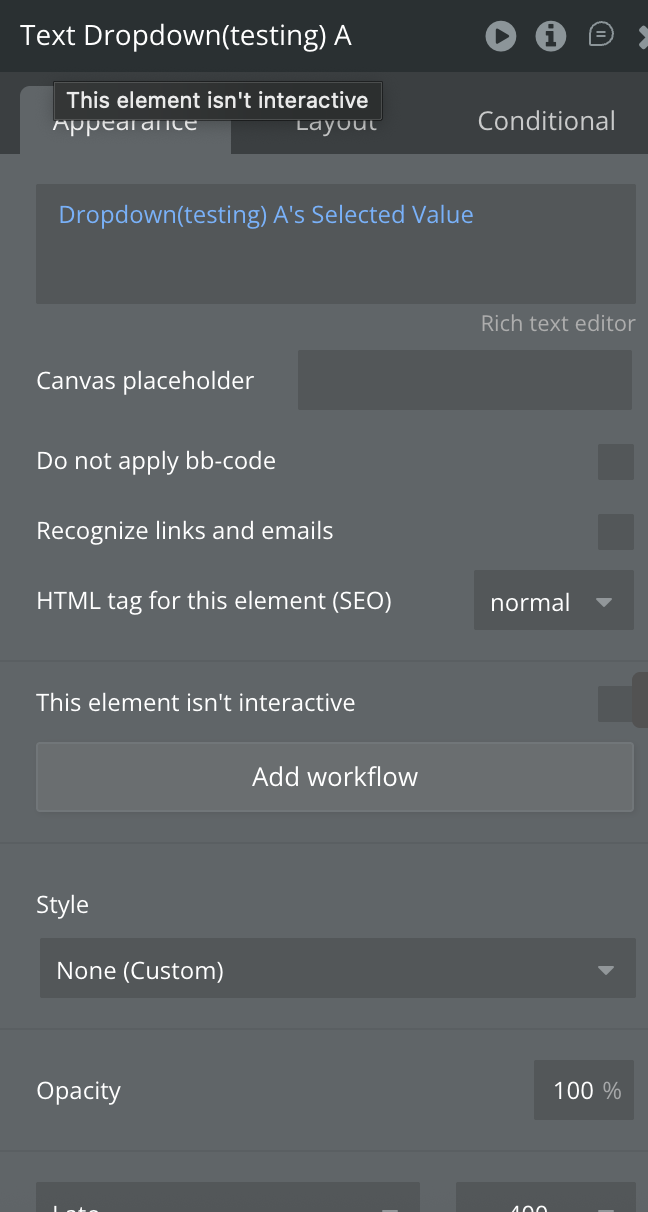Close the Text Dropdown(testing) A property panel
Viewport: 648px width, 1212px height.
[x=642, y=37]
